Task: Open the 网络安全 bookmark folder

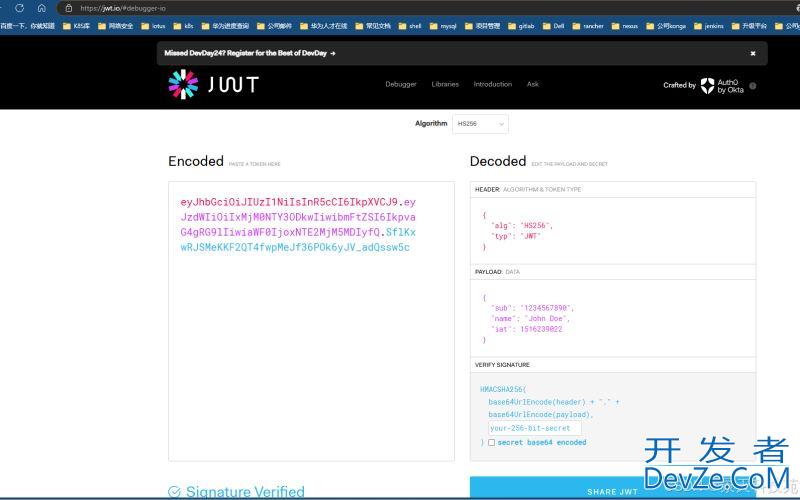Action: tap(115, 26)
